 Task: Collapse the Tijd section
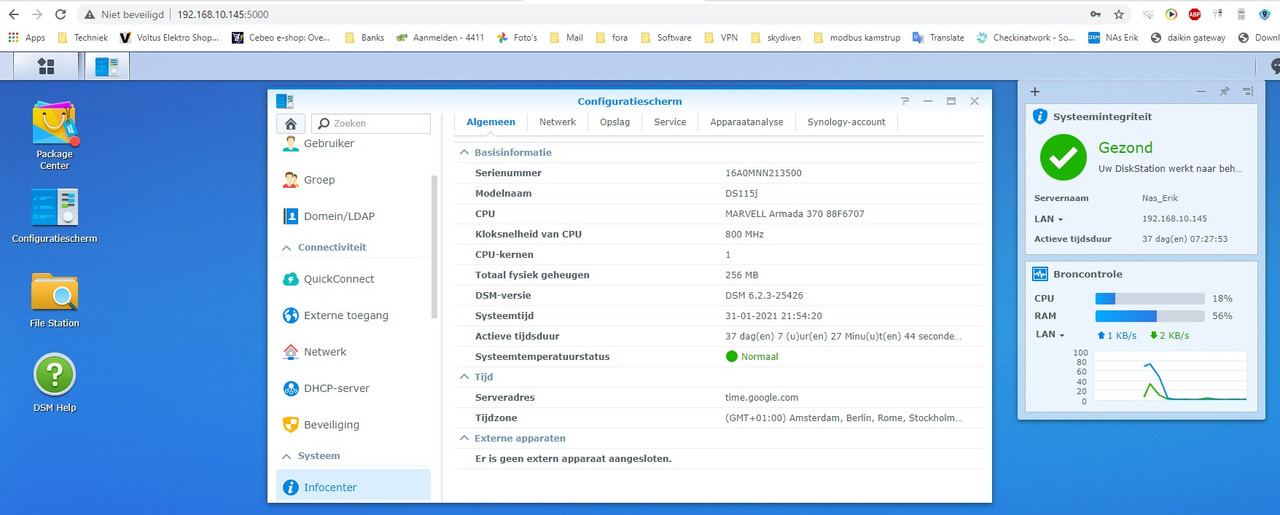(464, 377)
